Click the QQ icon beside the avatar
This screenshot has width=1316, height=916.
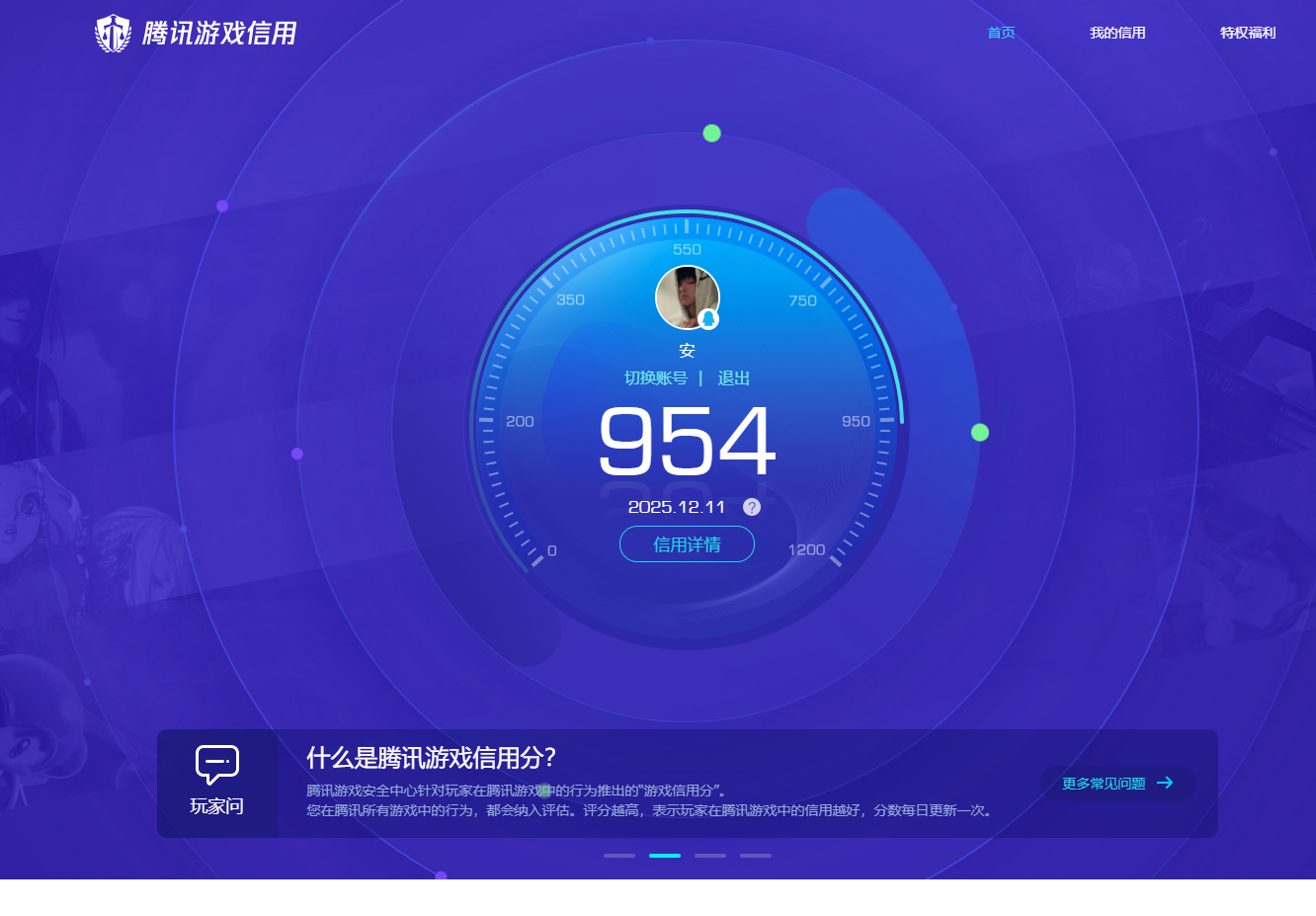coord(708,318)
